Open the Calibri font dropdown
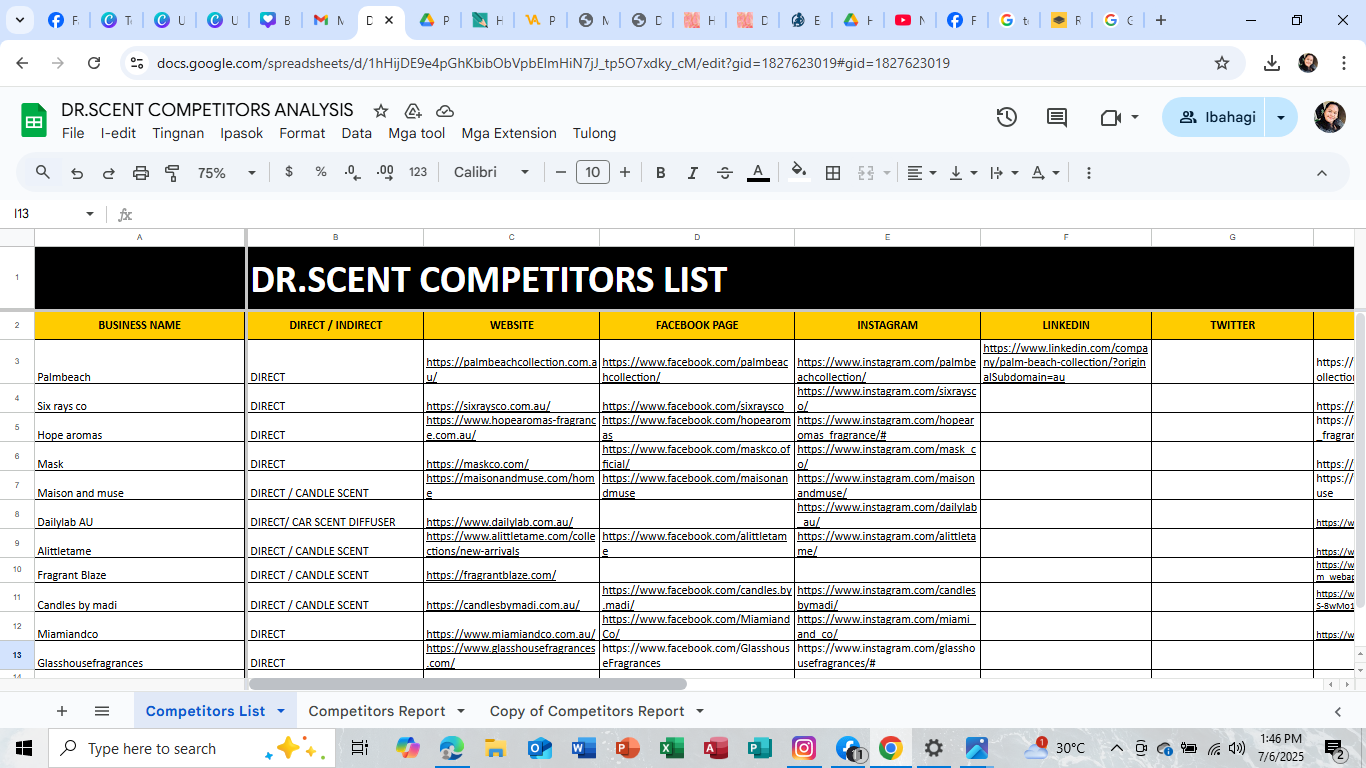Image resolution: width=1366 pixels, height=768 pixels. tap(491, 172)
